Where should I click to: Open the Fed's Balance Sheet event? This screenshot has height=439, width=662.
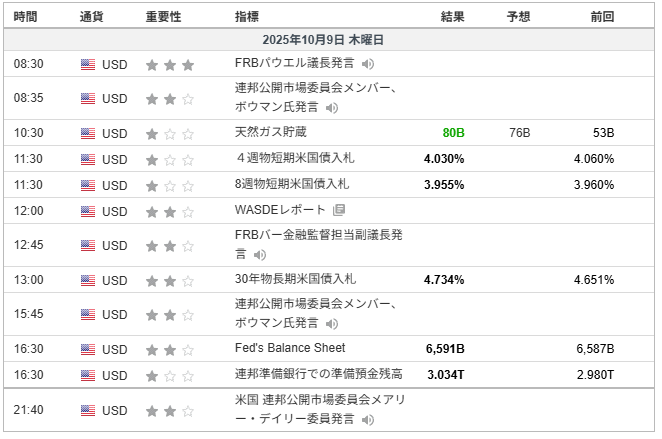290,348
